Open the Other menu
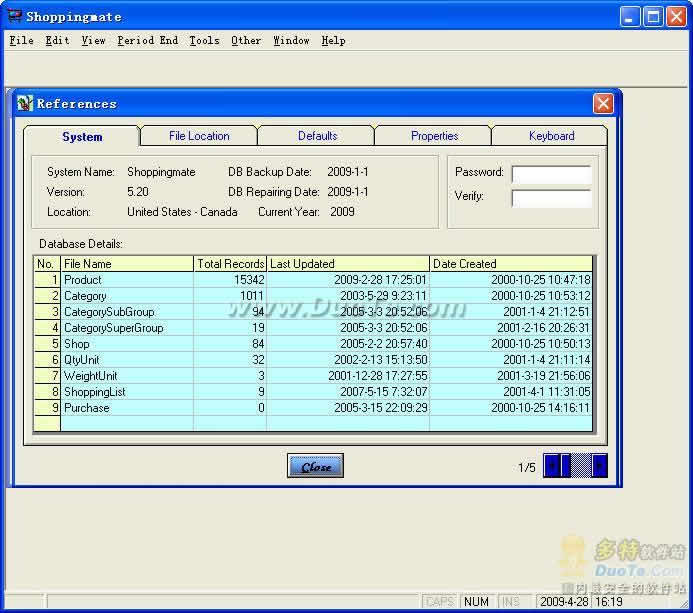693x613 pixels. click(246, 40)
